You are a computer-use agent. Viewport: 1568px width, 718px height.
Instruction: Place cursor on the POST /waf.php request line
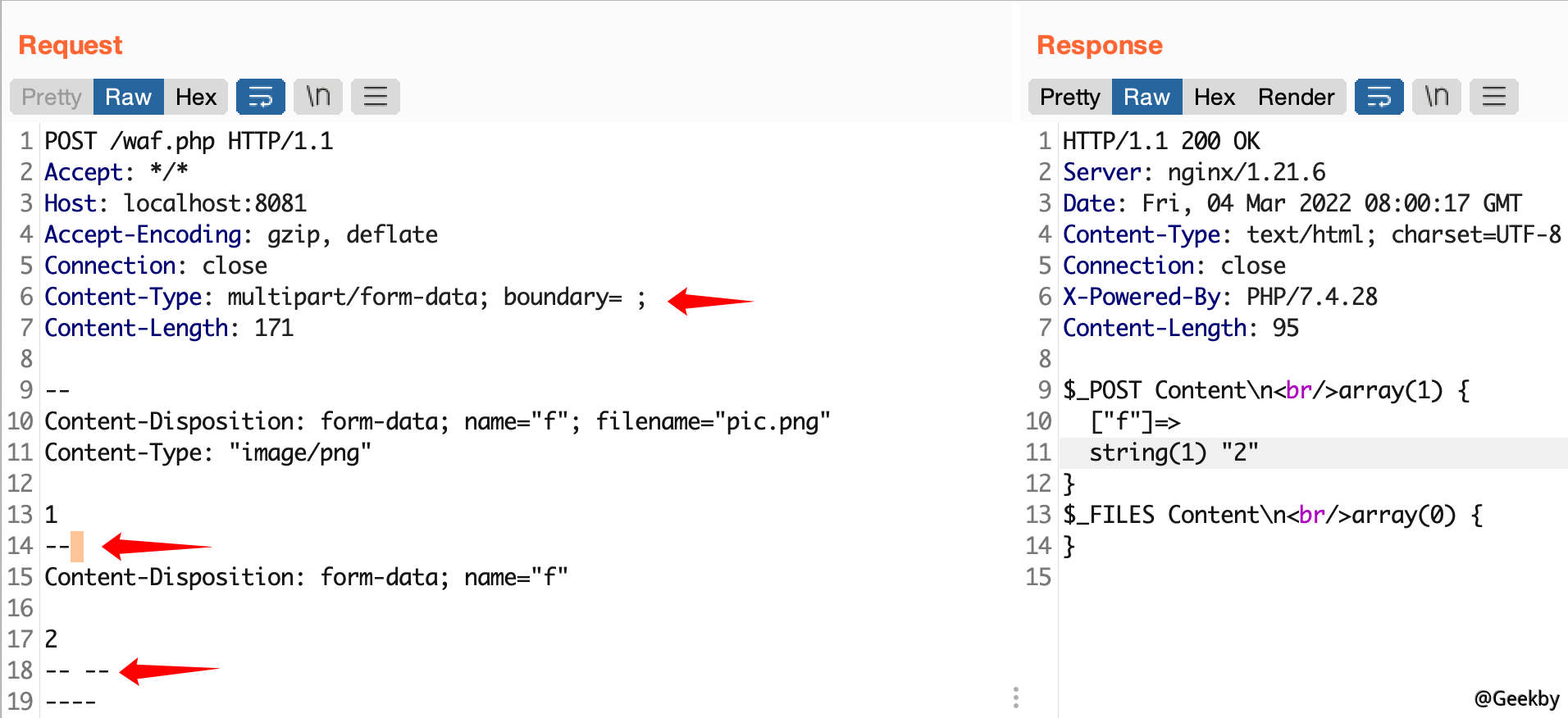(x=189, y=141)
